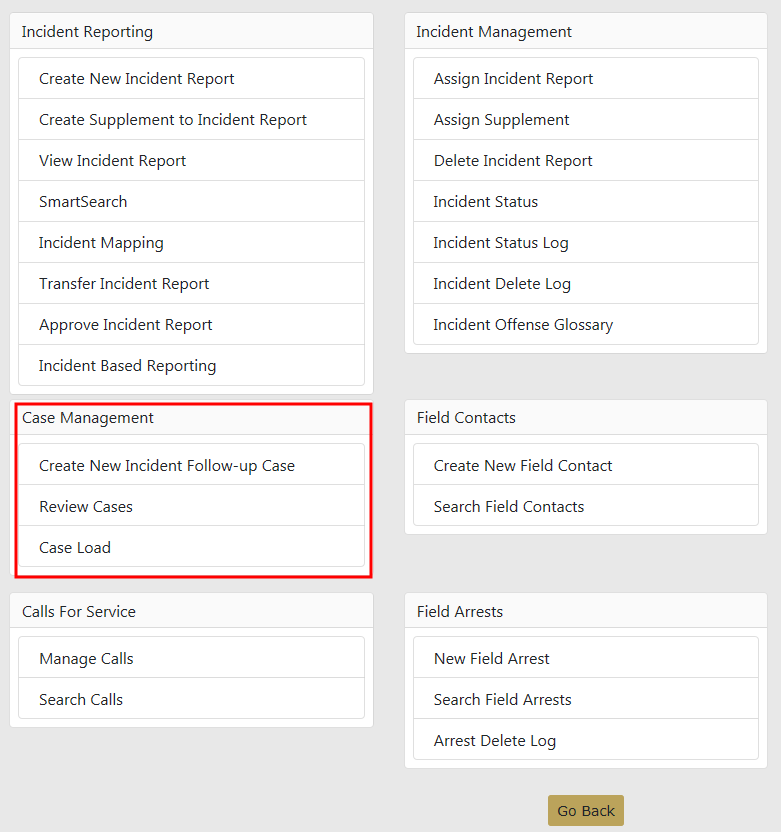Screen dimensions: 781x832
Task: Choose Transfer Incident Report
Action: pos(124,284)
